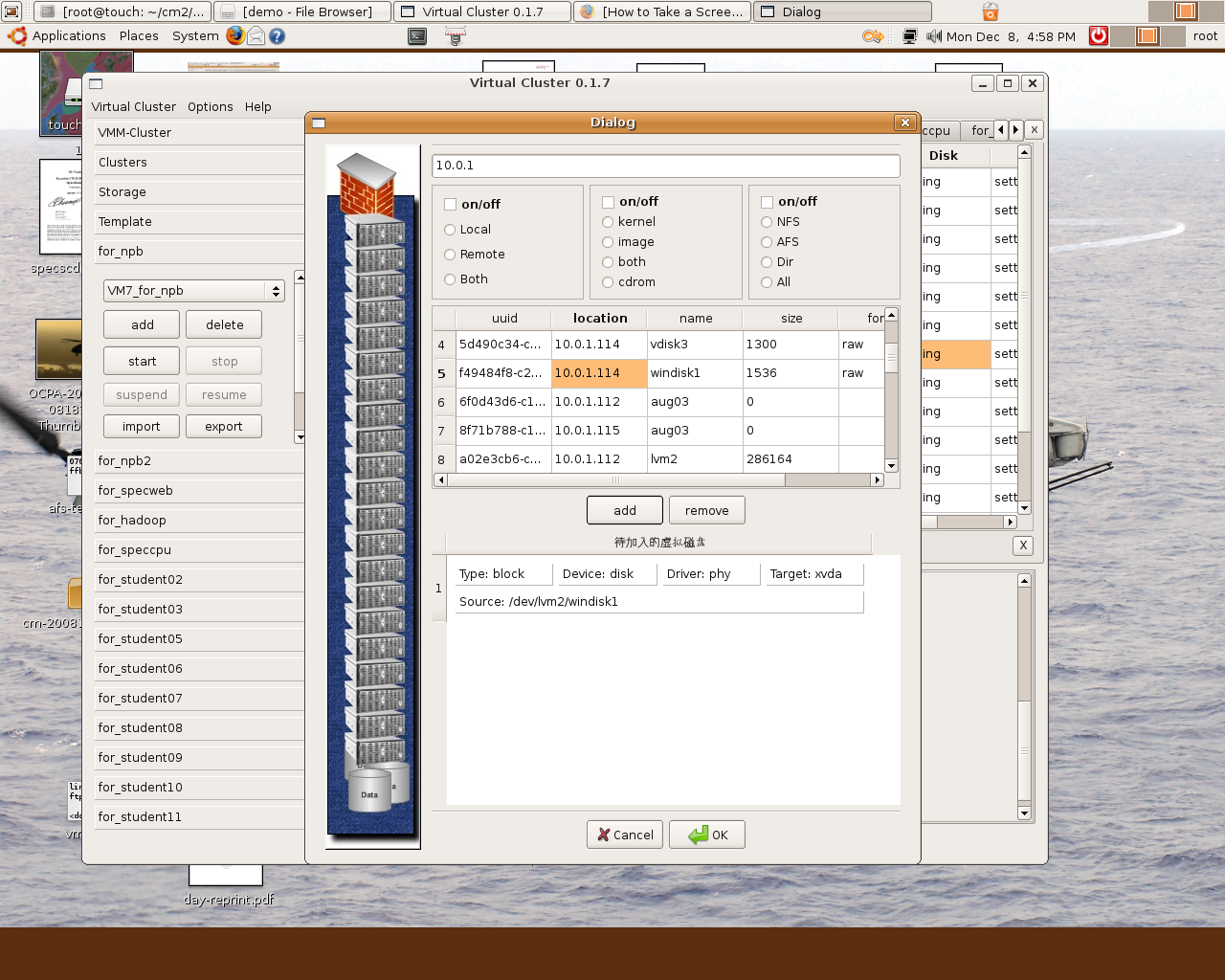Open the Options menu
The width and height of the screenshot is (1225, 980).
tap(210, 107)
